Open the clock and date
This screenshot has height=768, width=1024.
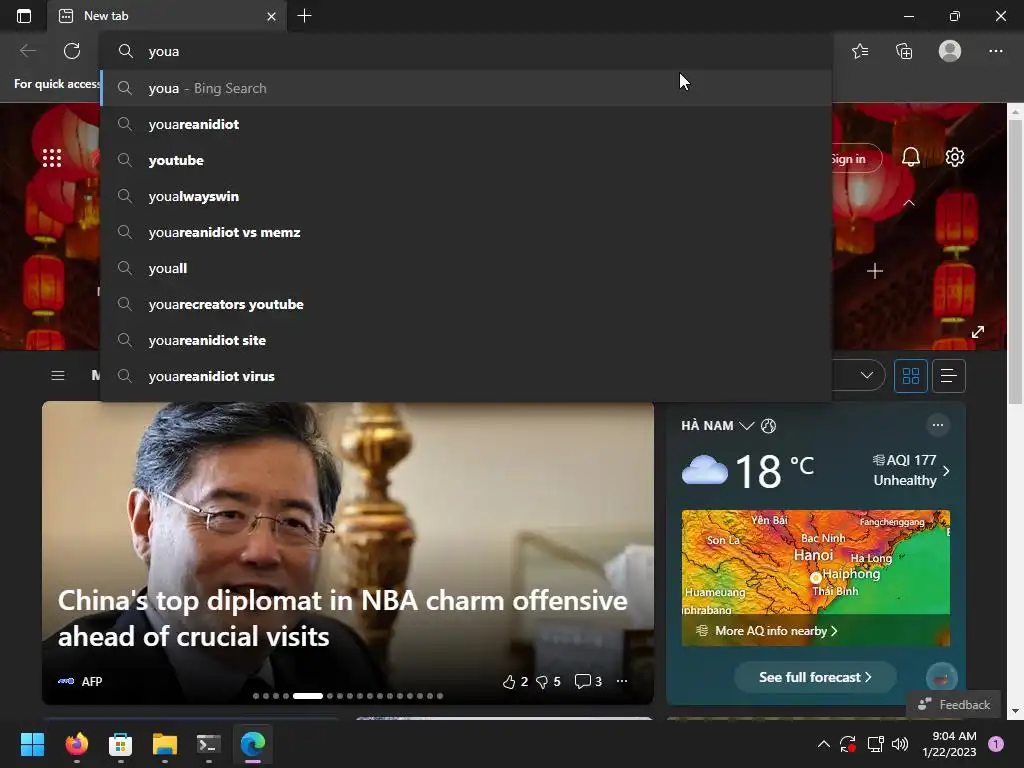click(x=949, y=744)
